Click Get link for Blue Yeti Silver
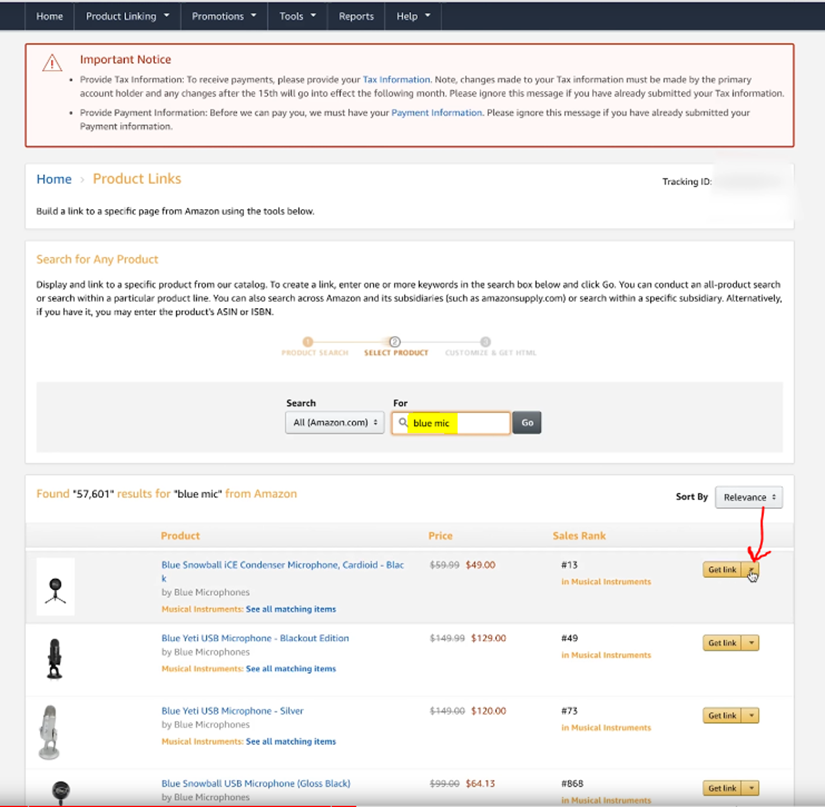Image resolution: width=825 pixels, height=807 pixels. pos(722,715)
